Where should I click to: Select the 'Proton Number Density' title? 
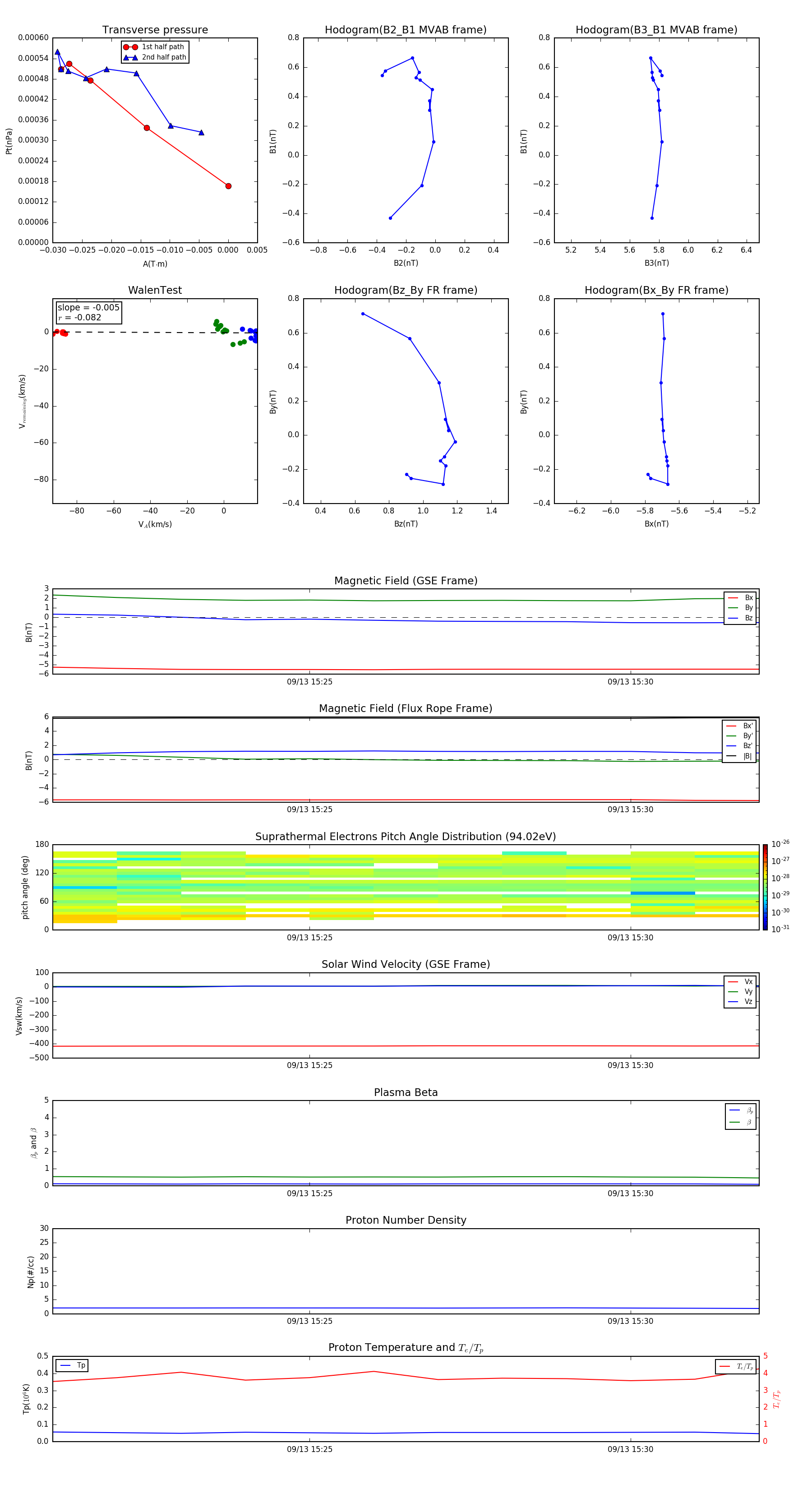(x=406, y=1220)
